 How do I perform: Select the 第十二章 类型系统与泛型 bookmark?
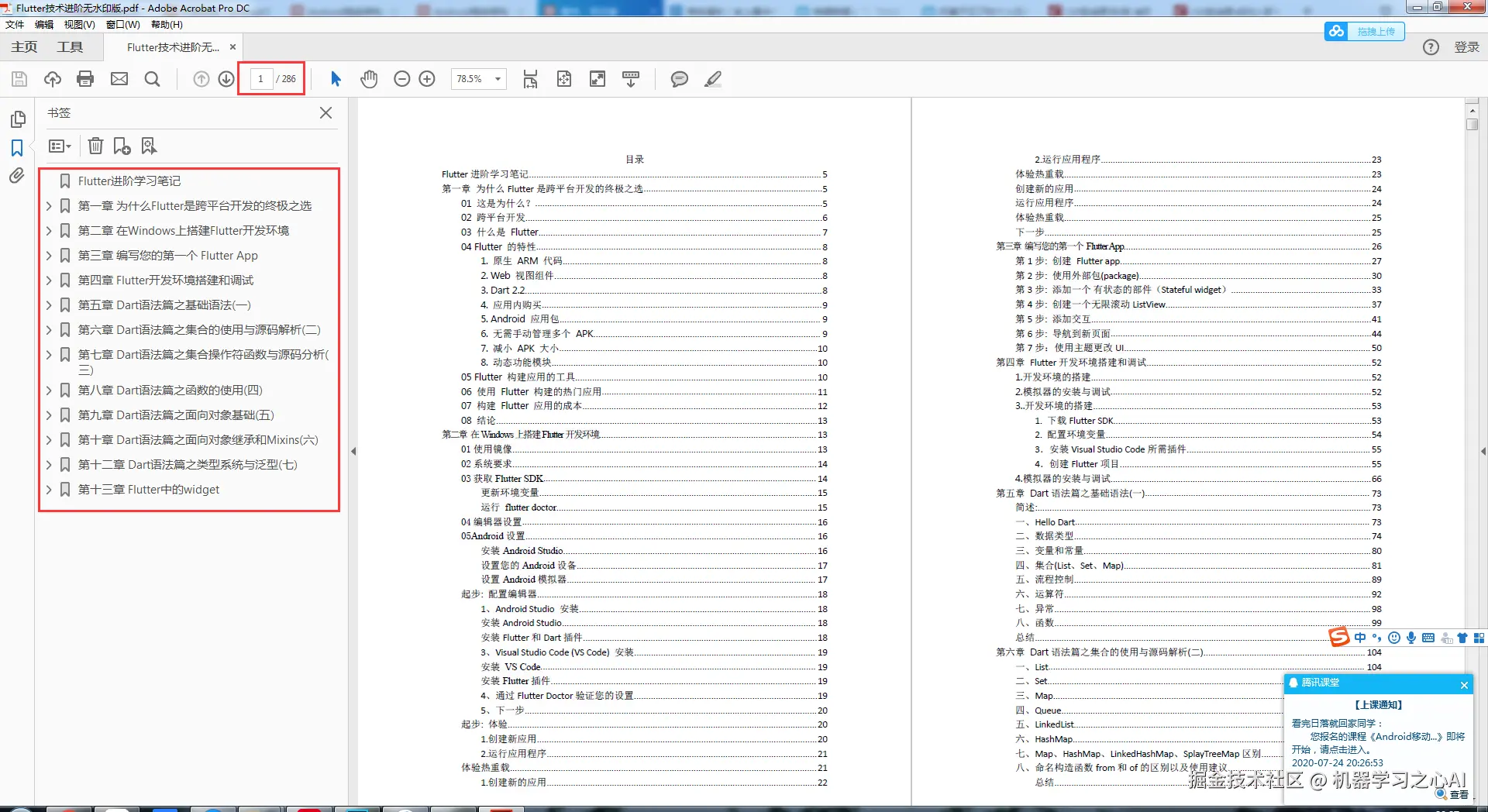tap(188, 465)
